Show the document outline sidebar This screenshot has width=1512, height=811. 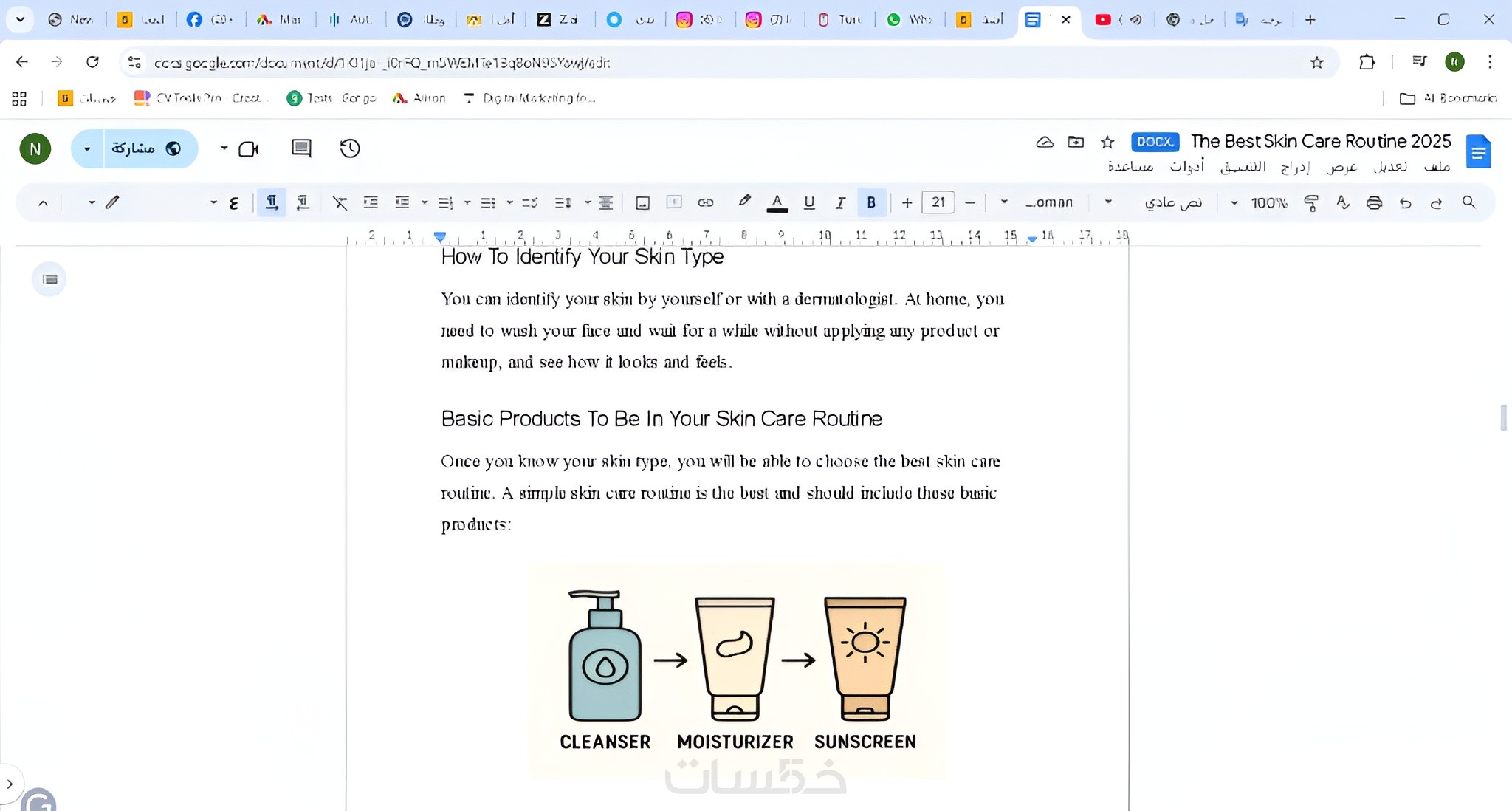click(x=49, y=279)
